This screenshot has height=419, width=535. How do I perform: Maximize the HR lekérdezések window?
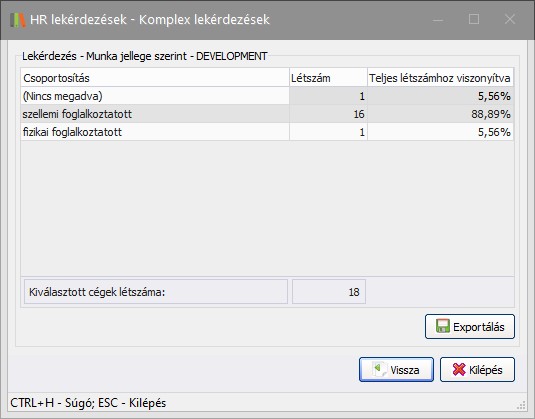[474, 19]
